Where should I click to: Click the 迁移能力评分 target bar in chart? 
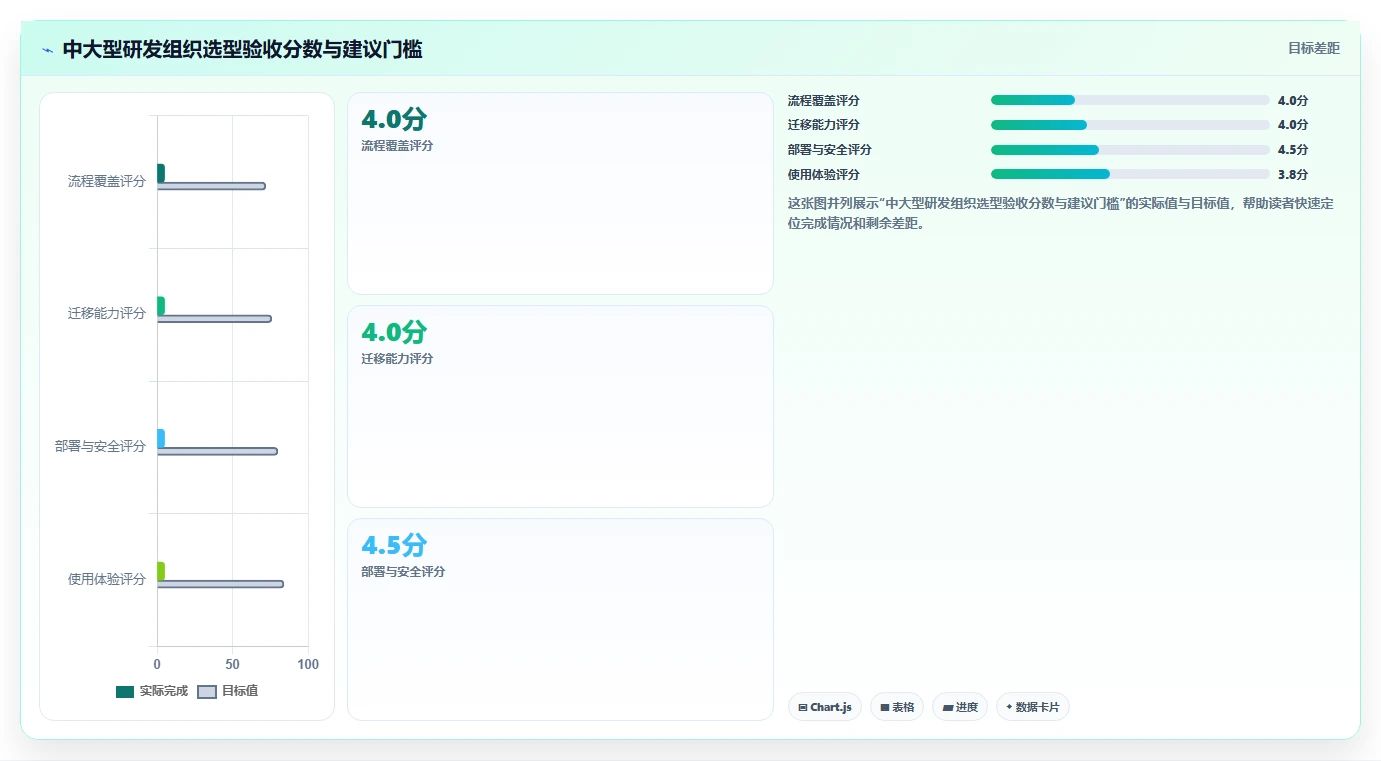(x=214, y=319)
